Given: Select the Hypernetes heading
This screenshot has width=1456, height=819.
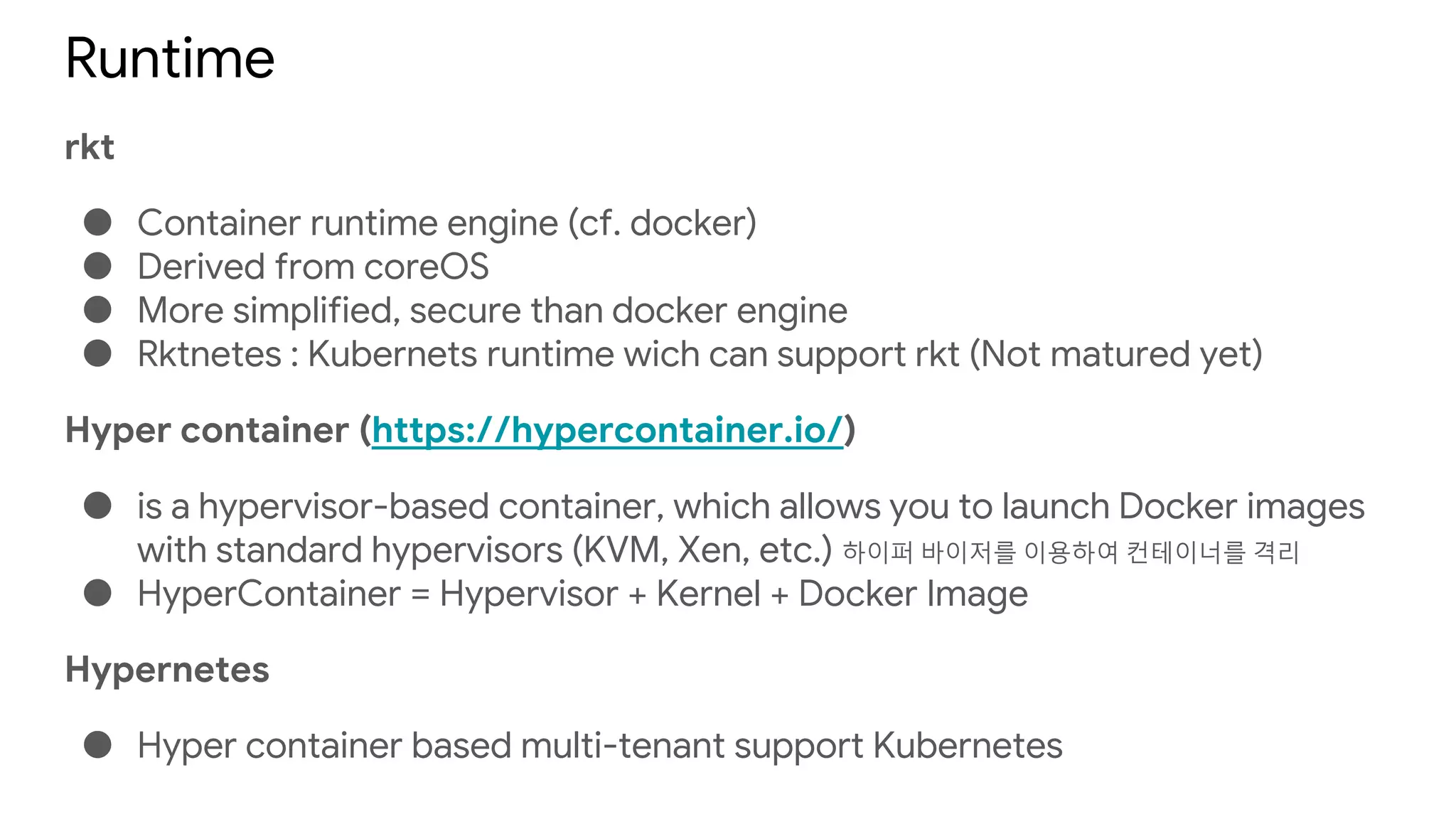Looking at the screenshot, I should (167, 670).
